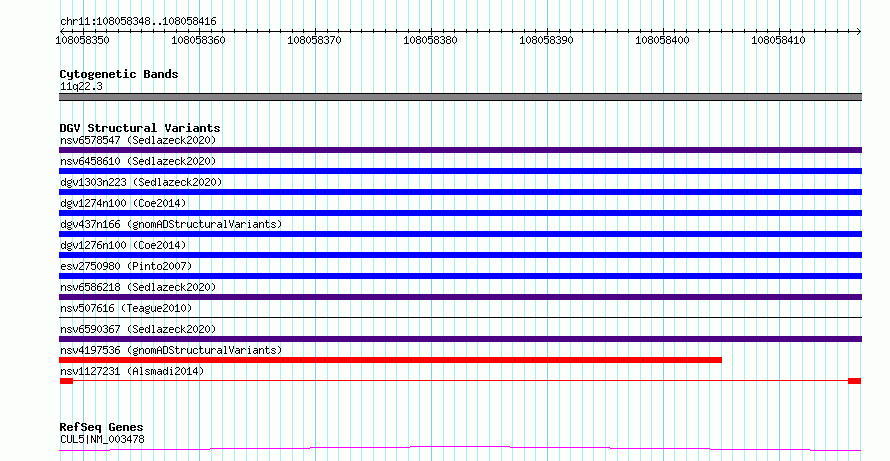Click the purple bar for nsv6578547
890x461 pixels.
(460, 150)
